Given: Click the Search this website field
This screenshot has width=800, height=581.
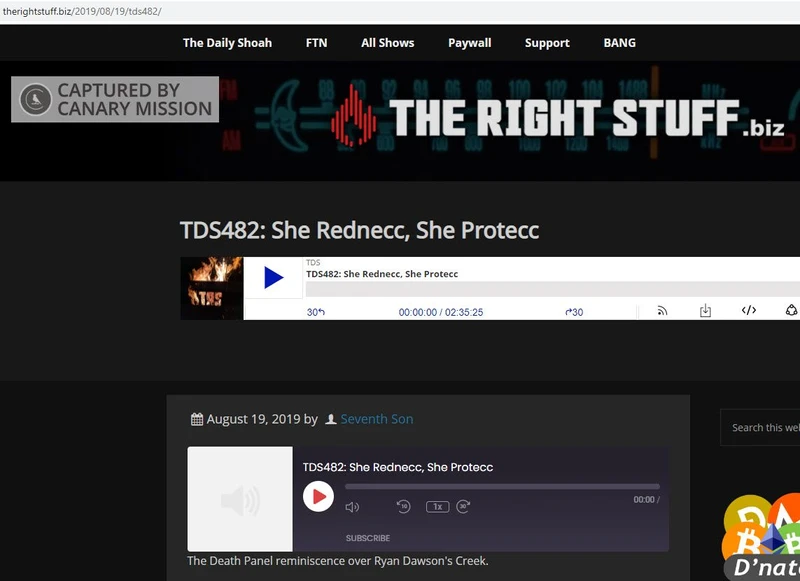Looking at the screenshot, I should pyautogui.click(x=760, y=427).
